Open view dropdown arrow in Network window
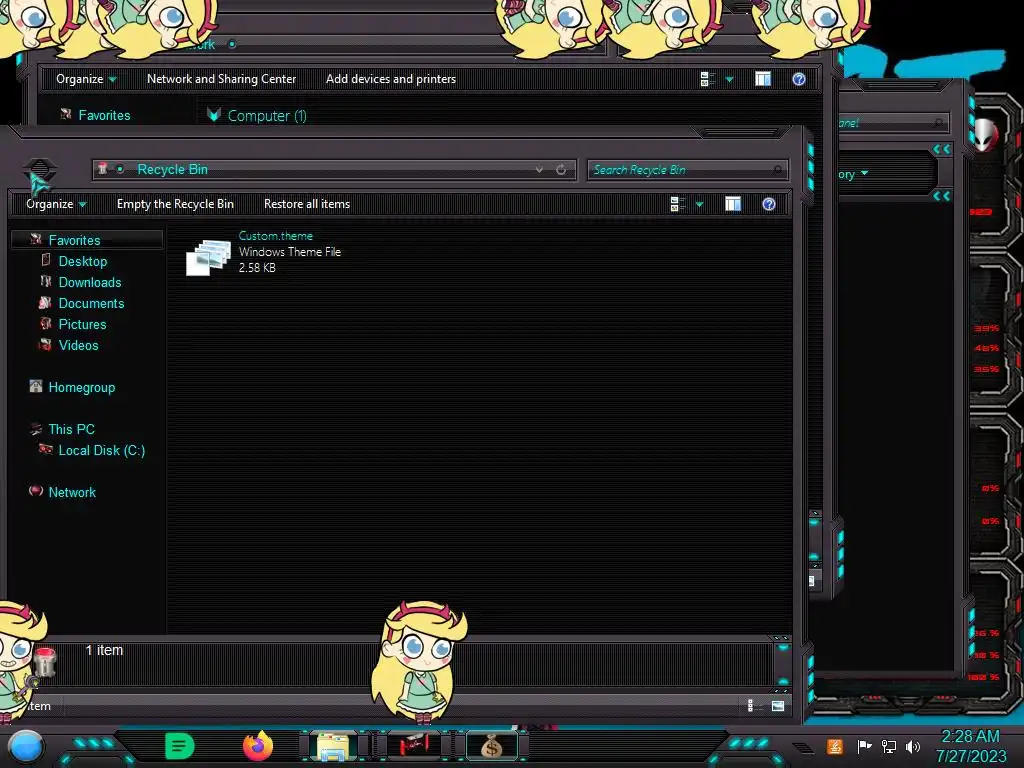 point(729,80)
